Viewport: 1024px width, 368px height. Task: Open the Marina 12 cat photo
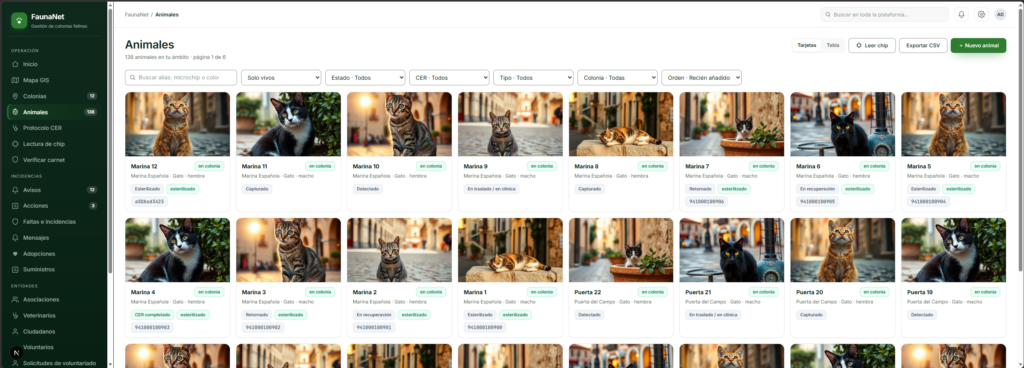(x=178, y=124)
